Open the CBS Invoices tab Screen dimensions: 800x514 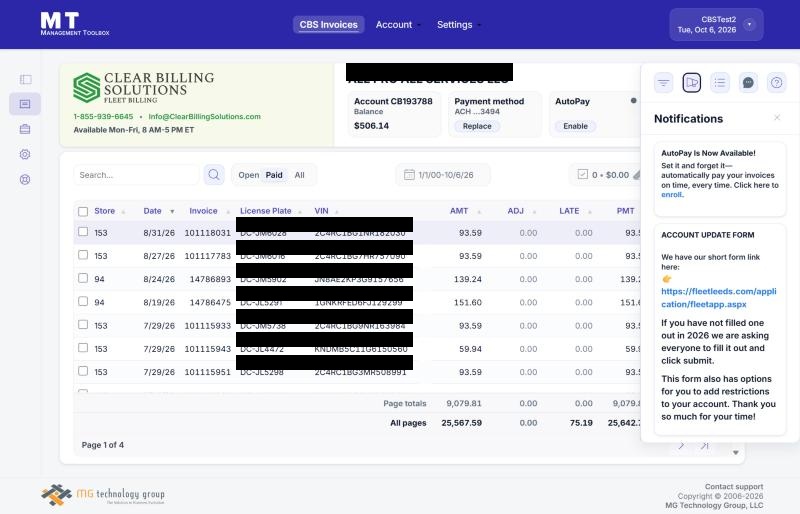point(329,25)
